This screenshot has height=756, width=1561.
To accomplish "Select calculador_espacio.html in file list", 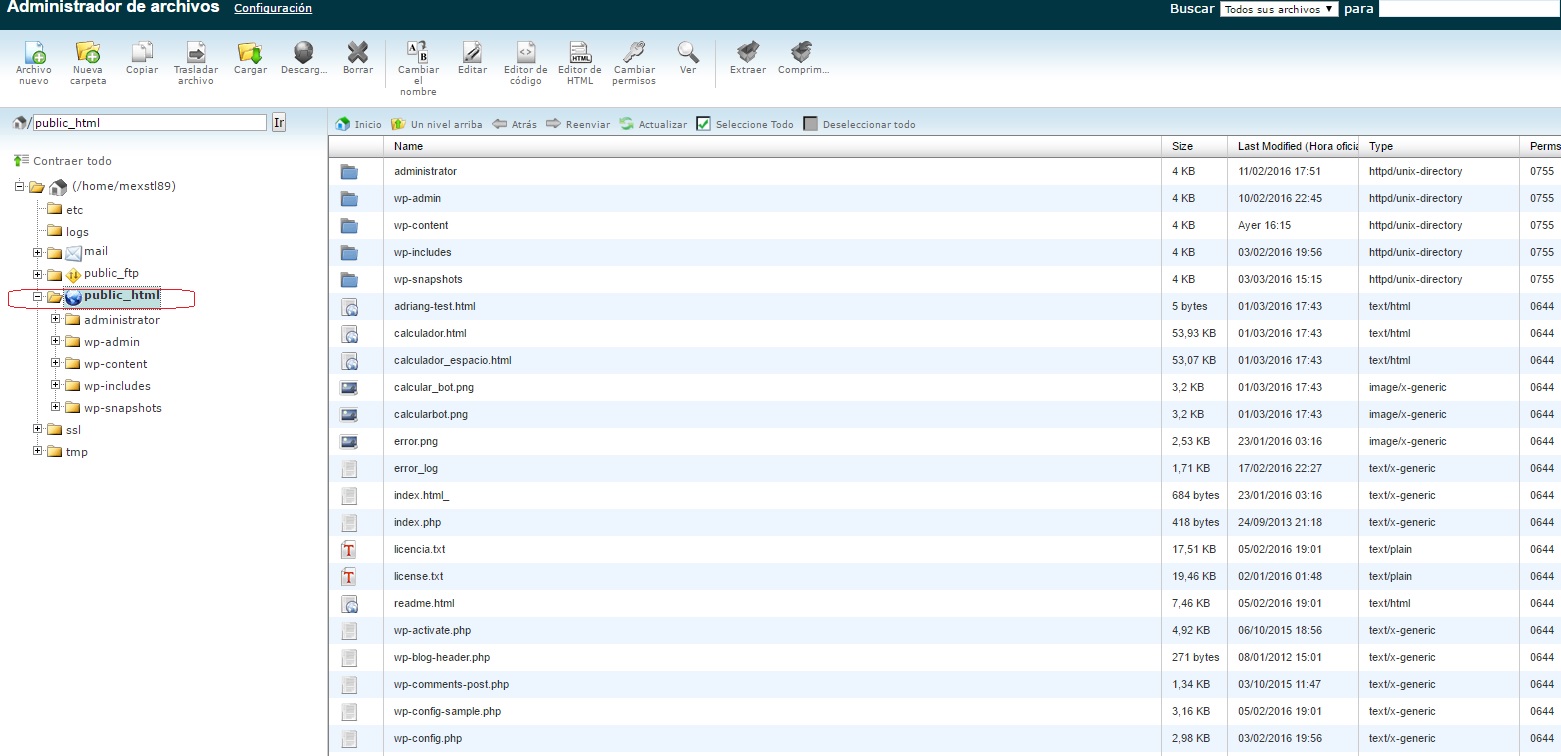I will pos(453,360).
